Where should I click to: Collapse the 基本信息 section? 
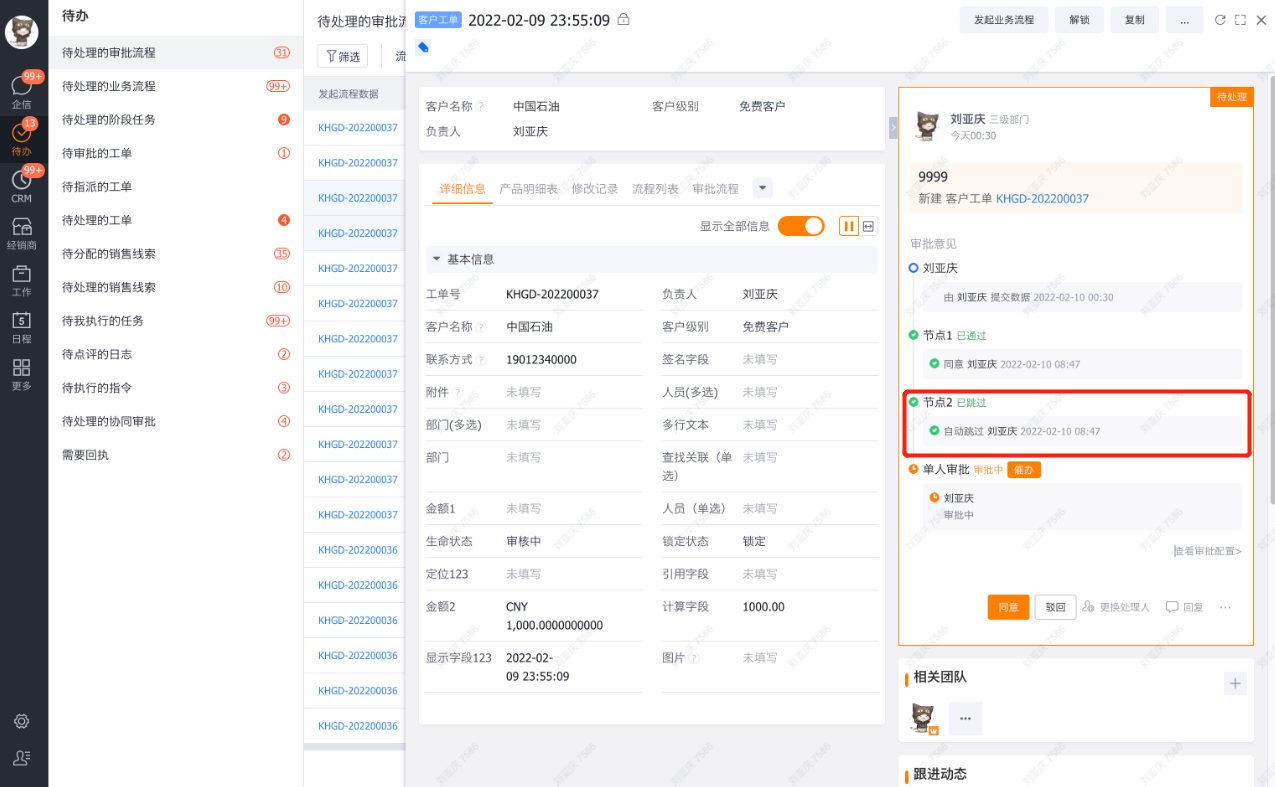click(x=436, y=259)
